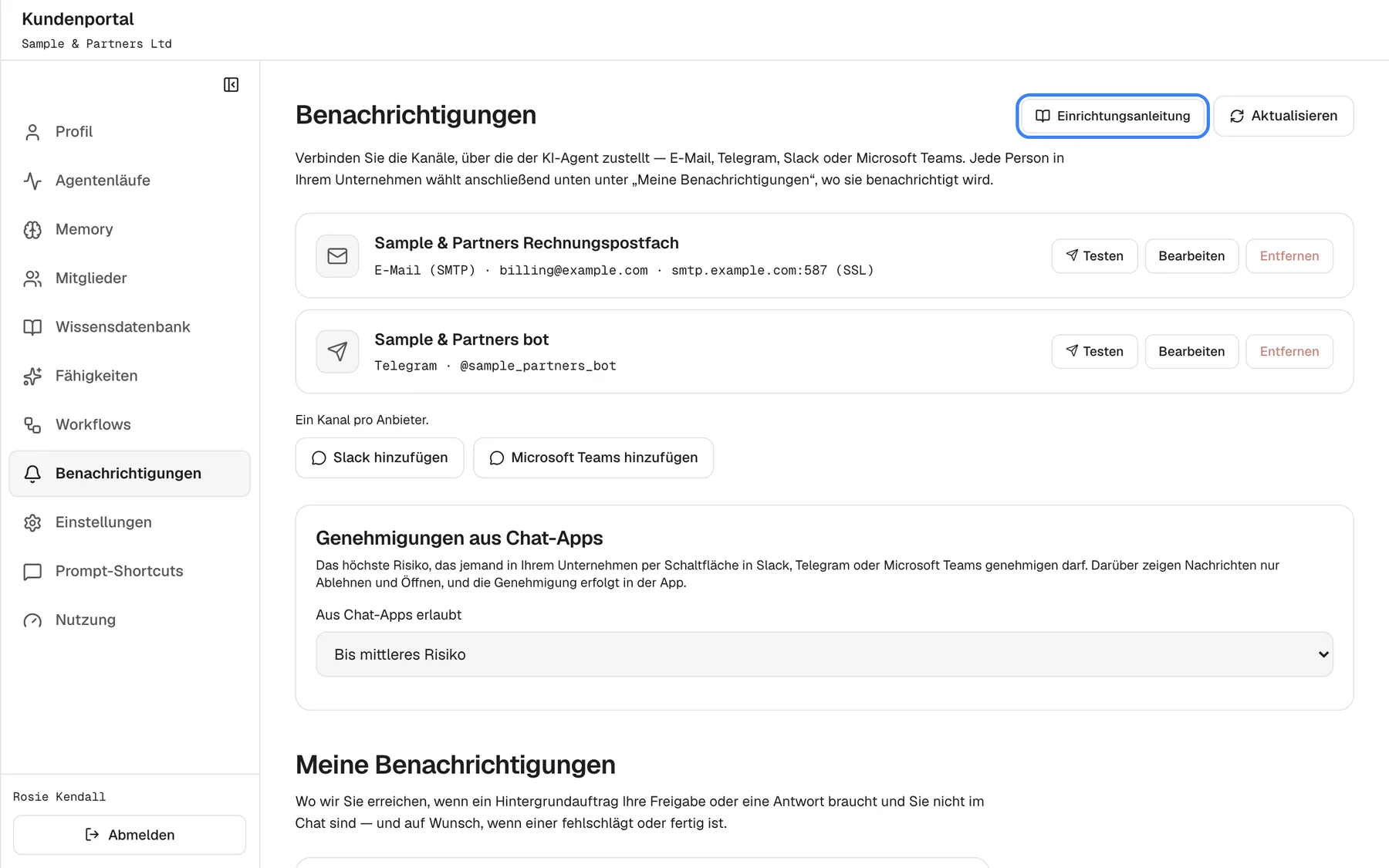Click the refresh icon in Aktualisieren
Viewport: 1389px width, 868px height.
coord(1237,116)
